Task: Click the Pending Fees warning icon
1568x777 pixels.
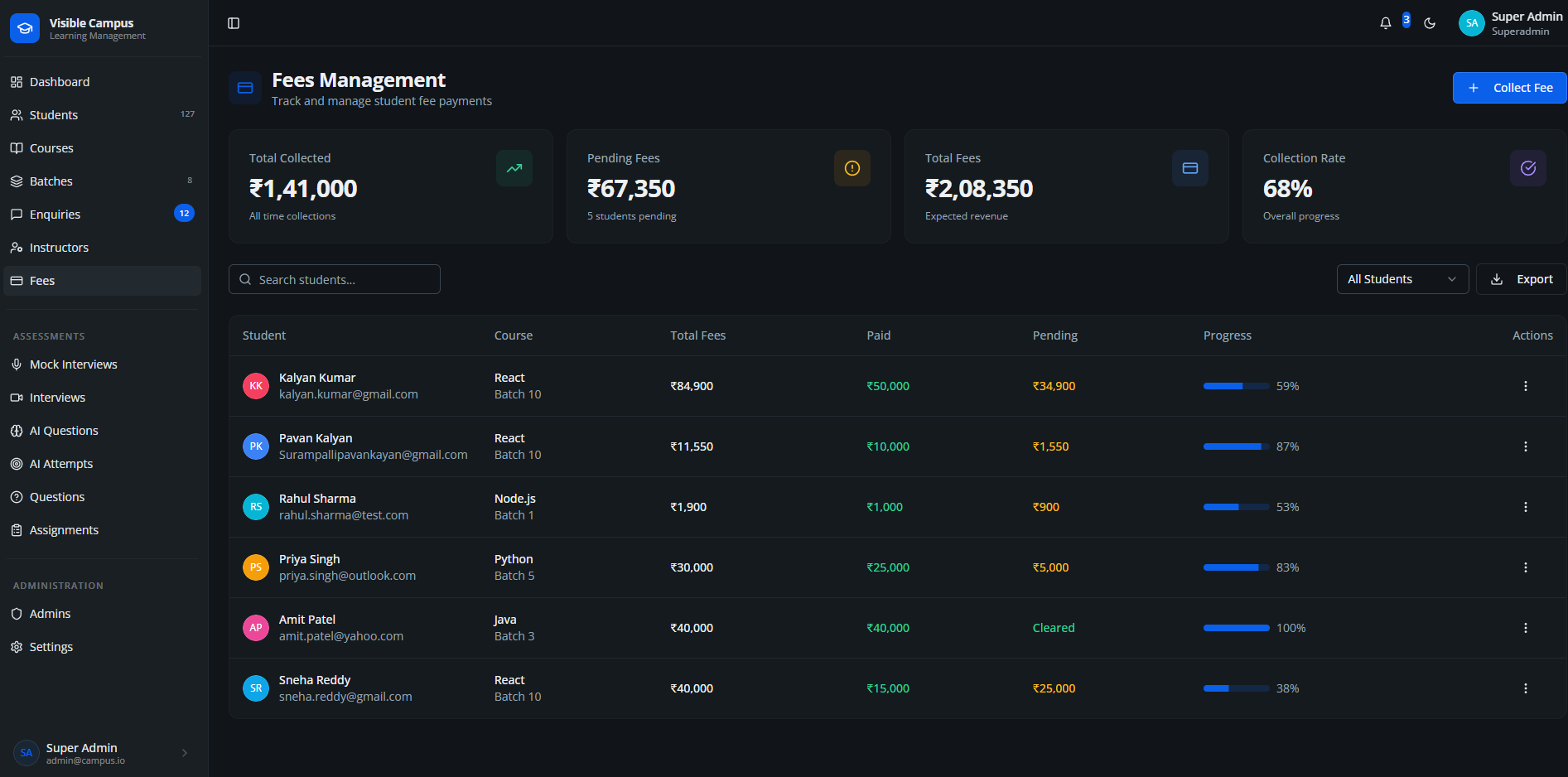Action: [x=852, y=168]
